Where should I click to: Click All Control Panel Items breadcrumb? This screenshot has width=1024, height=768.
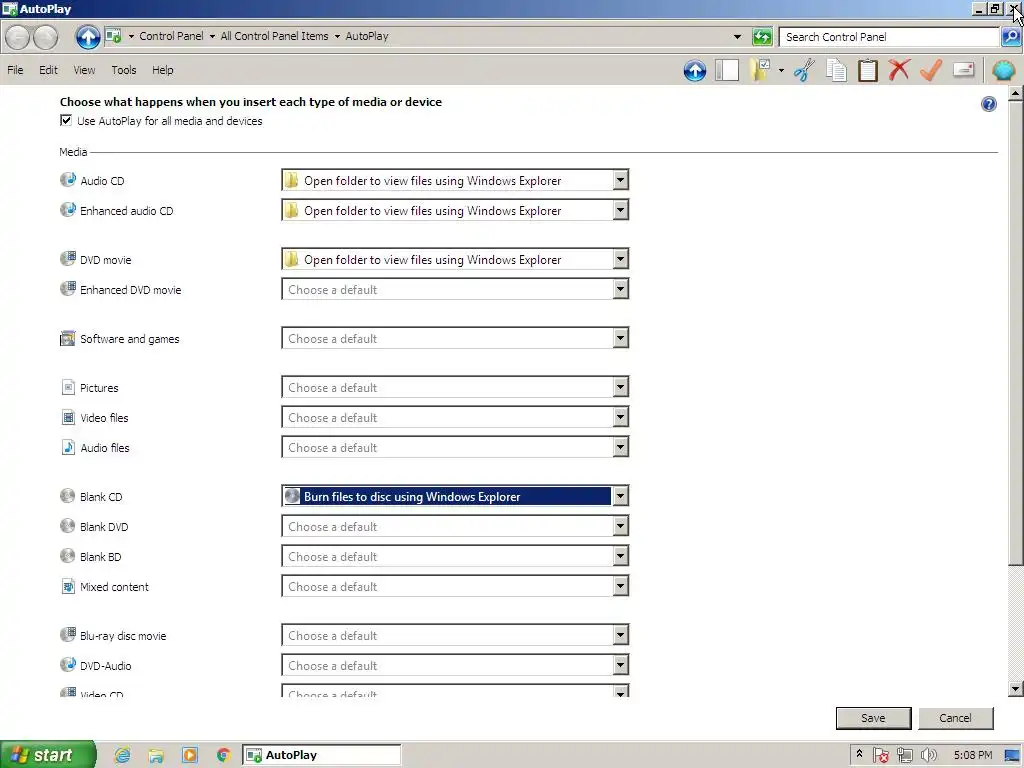point(274,36)
